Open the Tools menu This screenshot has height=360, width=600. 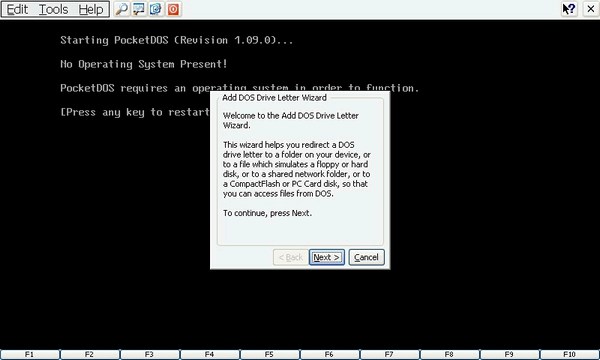(54, 9)
